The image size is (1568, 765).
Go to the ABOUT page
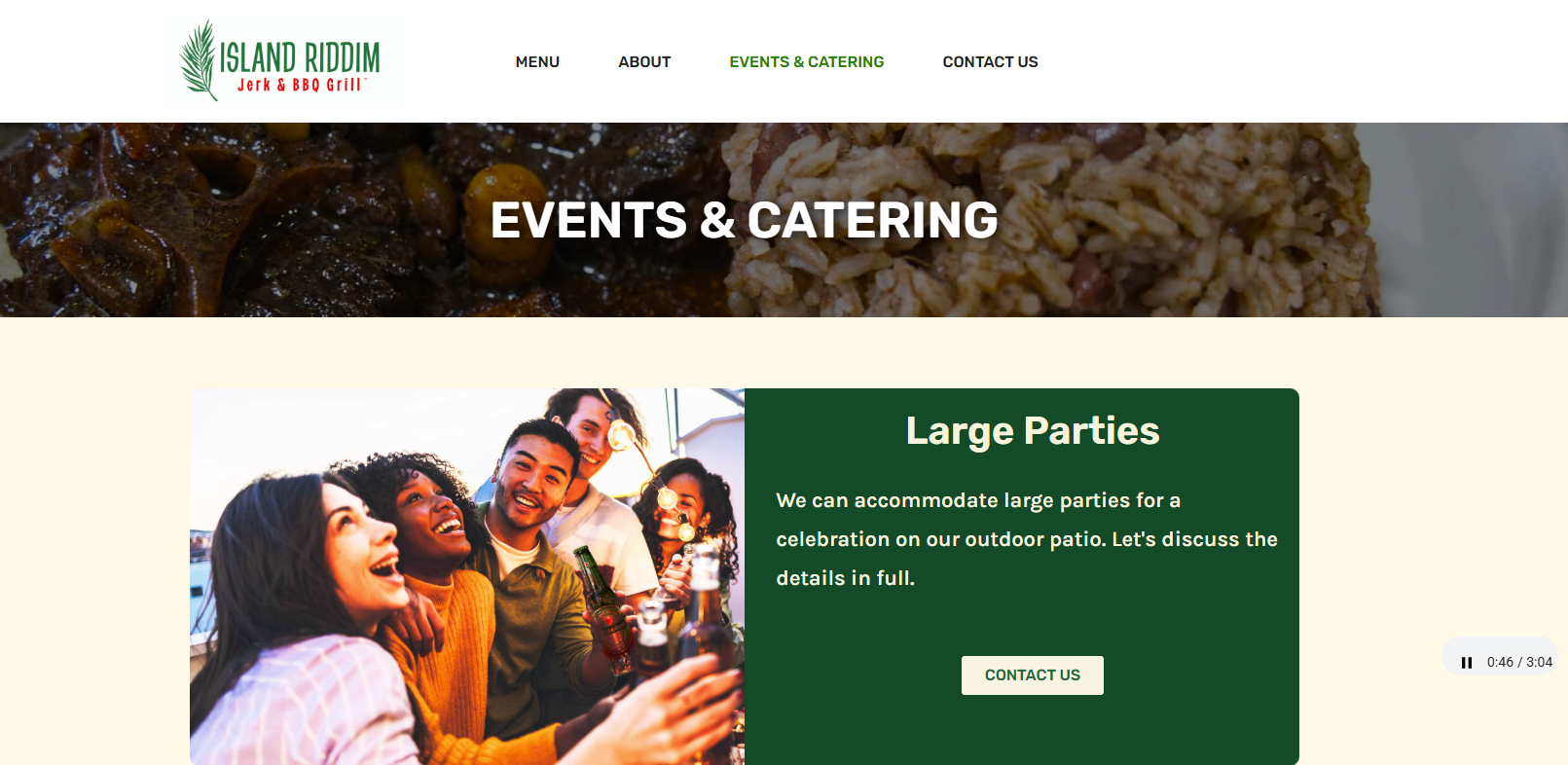(644, 61)
